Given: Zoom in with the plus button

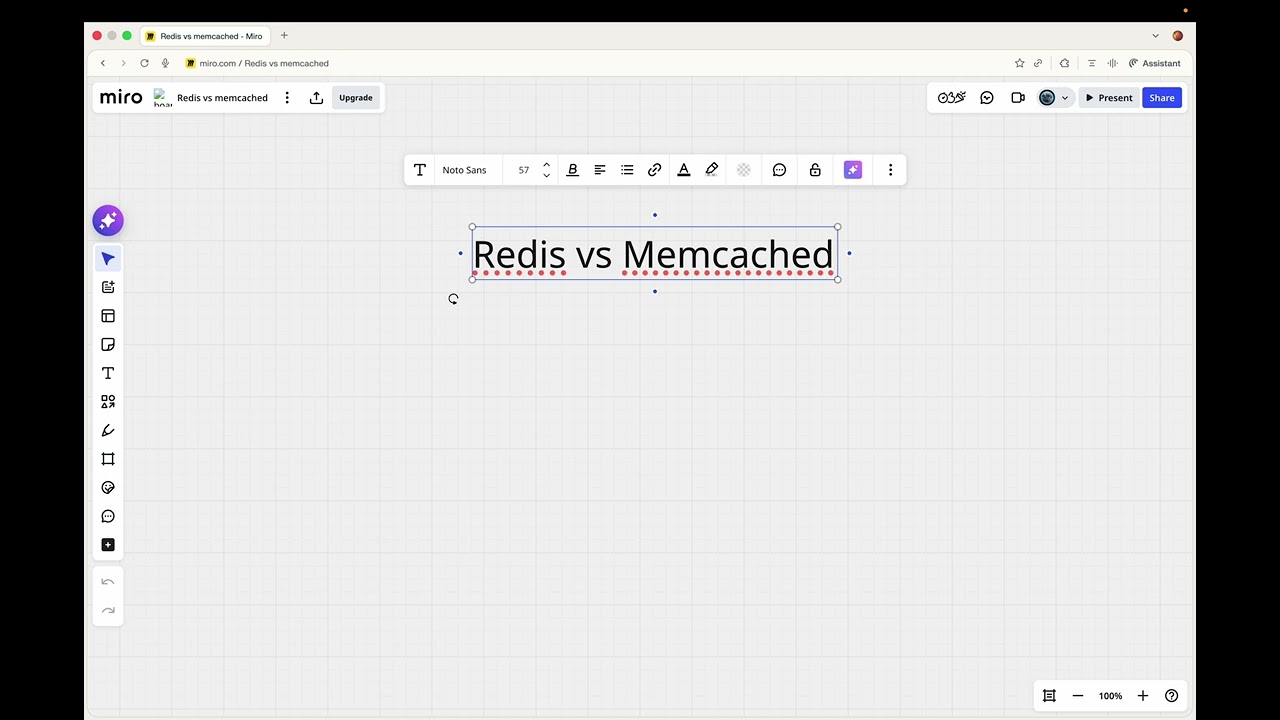Looking at the screenshot, I should click(x=1143, y=696).
